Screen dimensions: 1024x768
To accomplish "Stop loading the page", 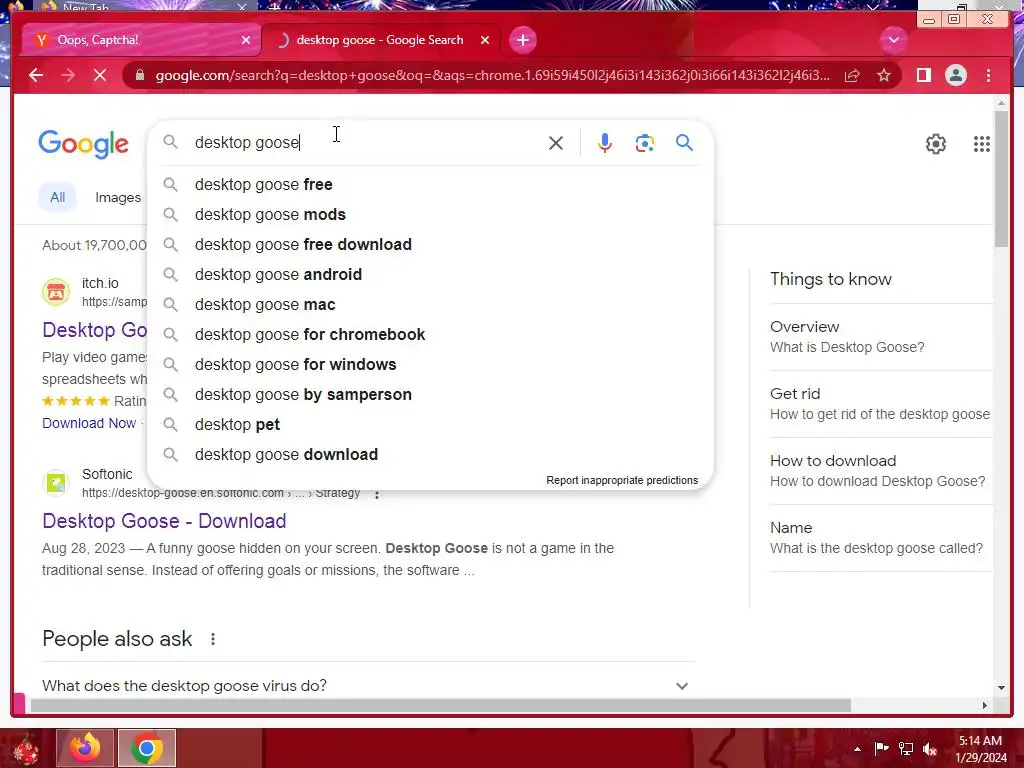I will 100,76.
